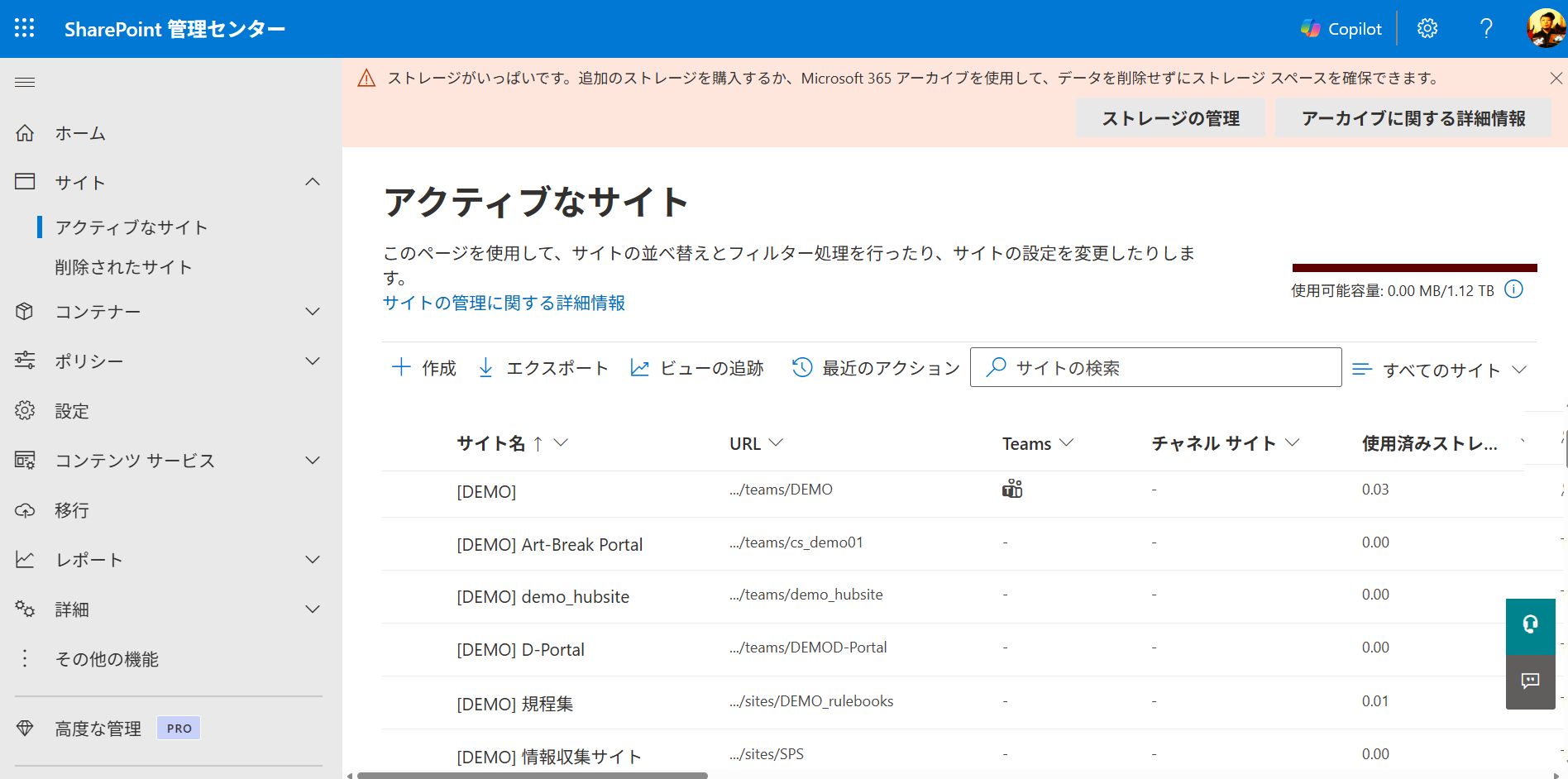This screenshot has width=1568, height=779.
Task: Collapse the サイト navigation section
Action: [313, 182]
